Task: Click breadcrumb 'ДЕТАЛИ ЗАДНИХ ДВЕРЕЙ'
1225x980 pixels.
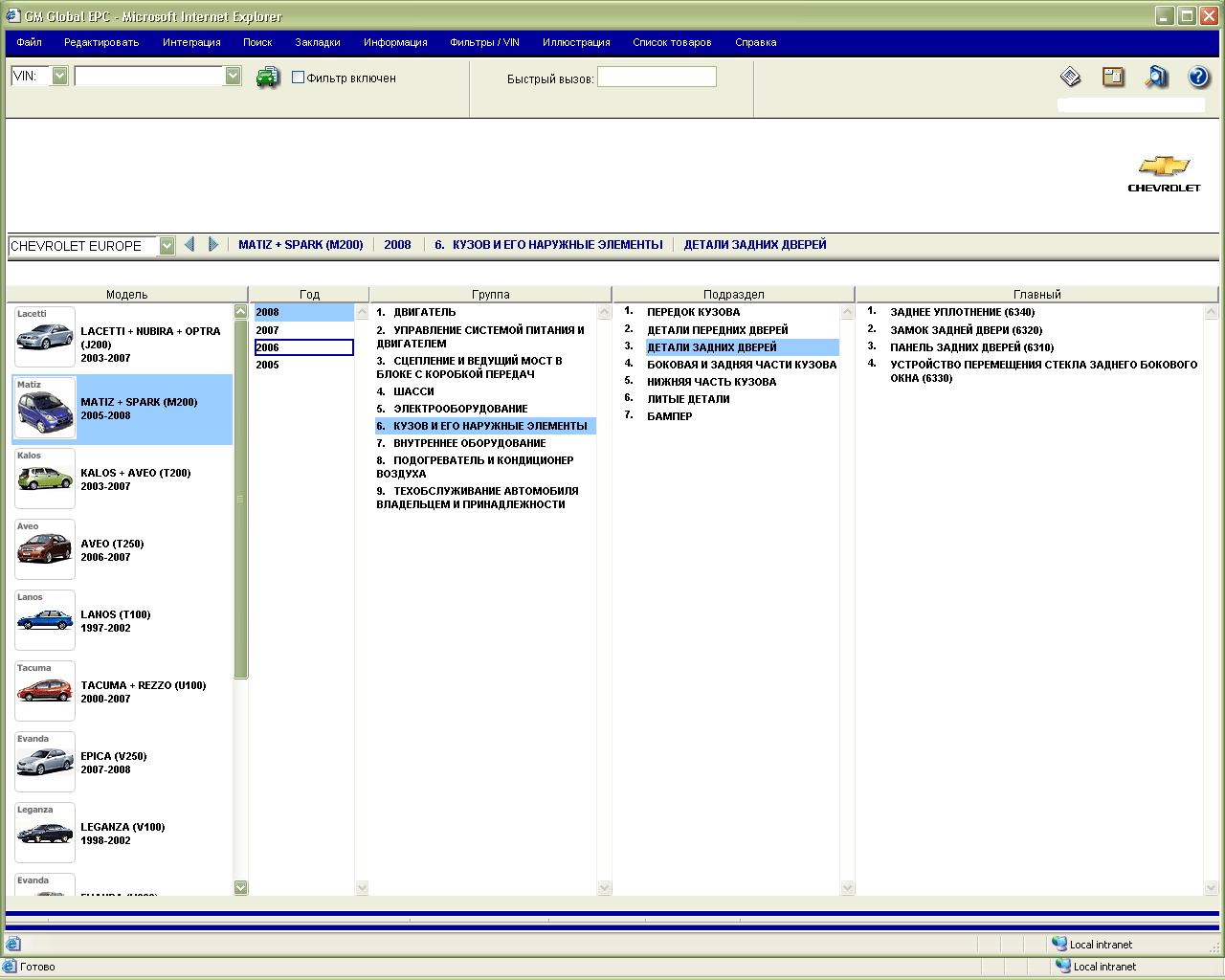Action: pos(755,245)
